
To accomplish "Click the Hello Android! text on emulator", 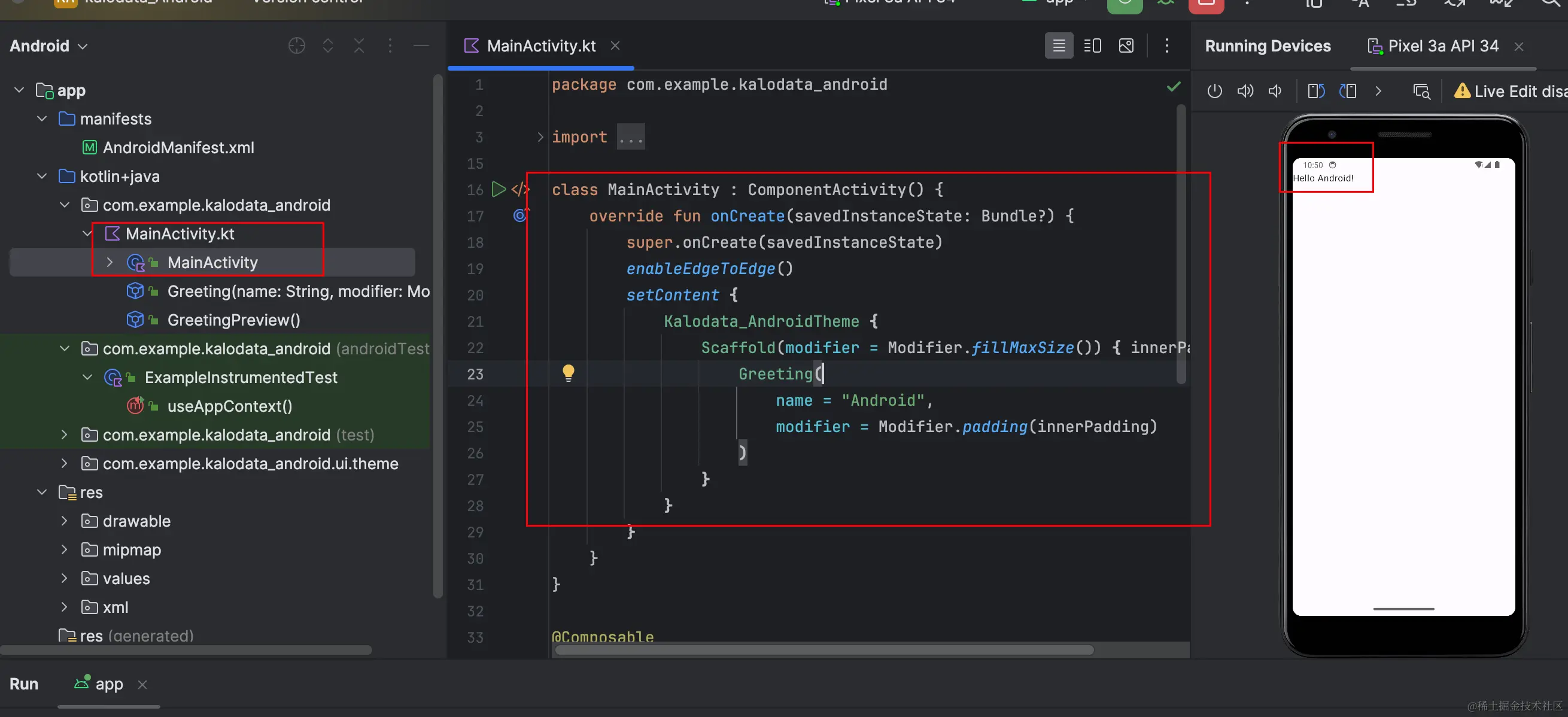I will click(1323, 178).
